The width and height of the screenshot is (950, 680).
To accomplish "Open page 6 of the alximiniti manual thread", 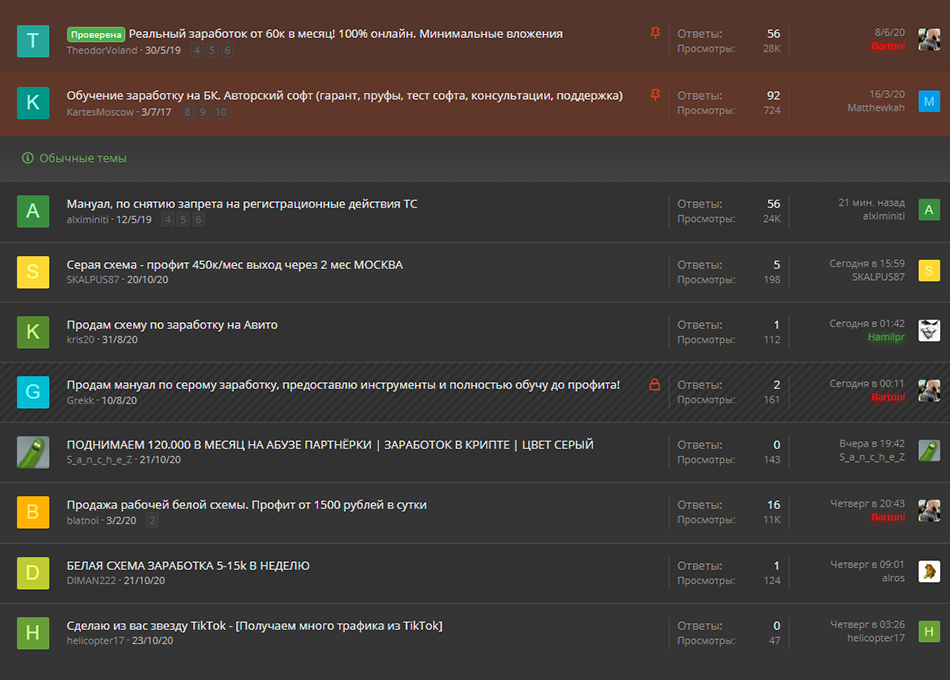I will (x=199, y=220).
